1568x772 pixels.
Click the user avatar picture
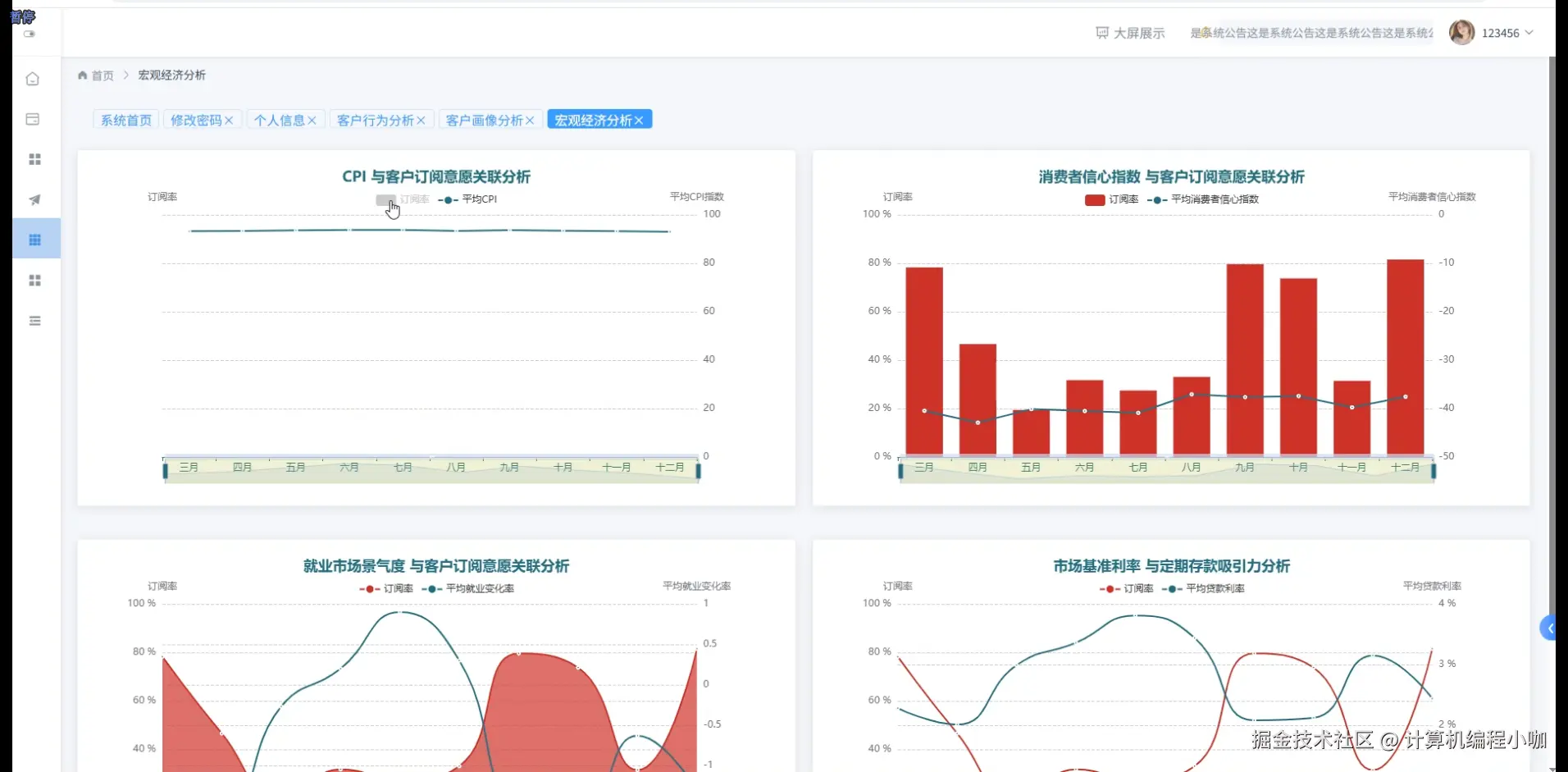click(x=1461, y=33)
